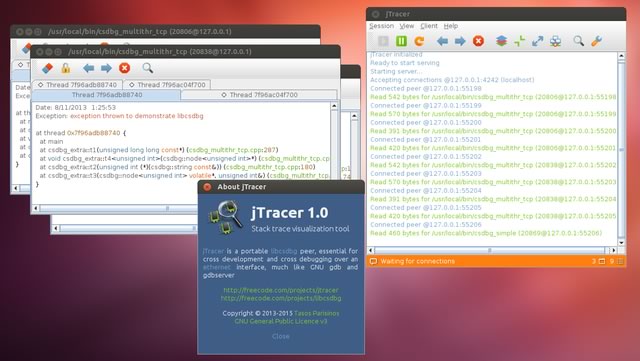
Task: Click the green collapse-arrows icon in jTracer
Action: (x=519, y=41)
